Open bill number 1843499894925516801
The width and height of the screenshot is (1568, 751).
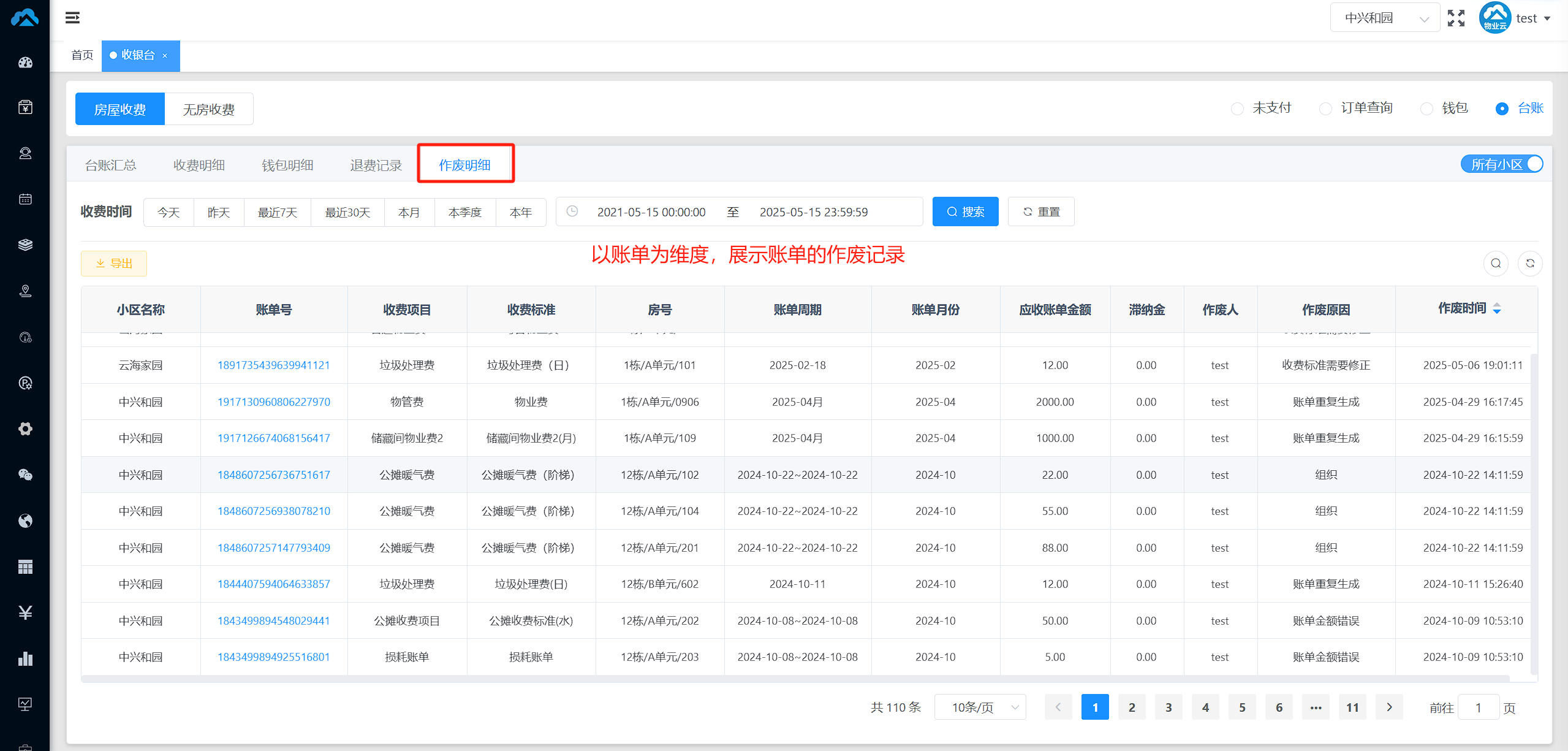coord(274,657)
